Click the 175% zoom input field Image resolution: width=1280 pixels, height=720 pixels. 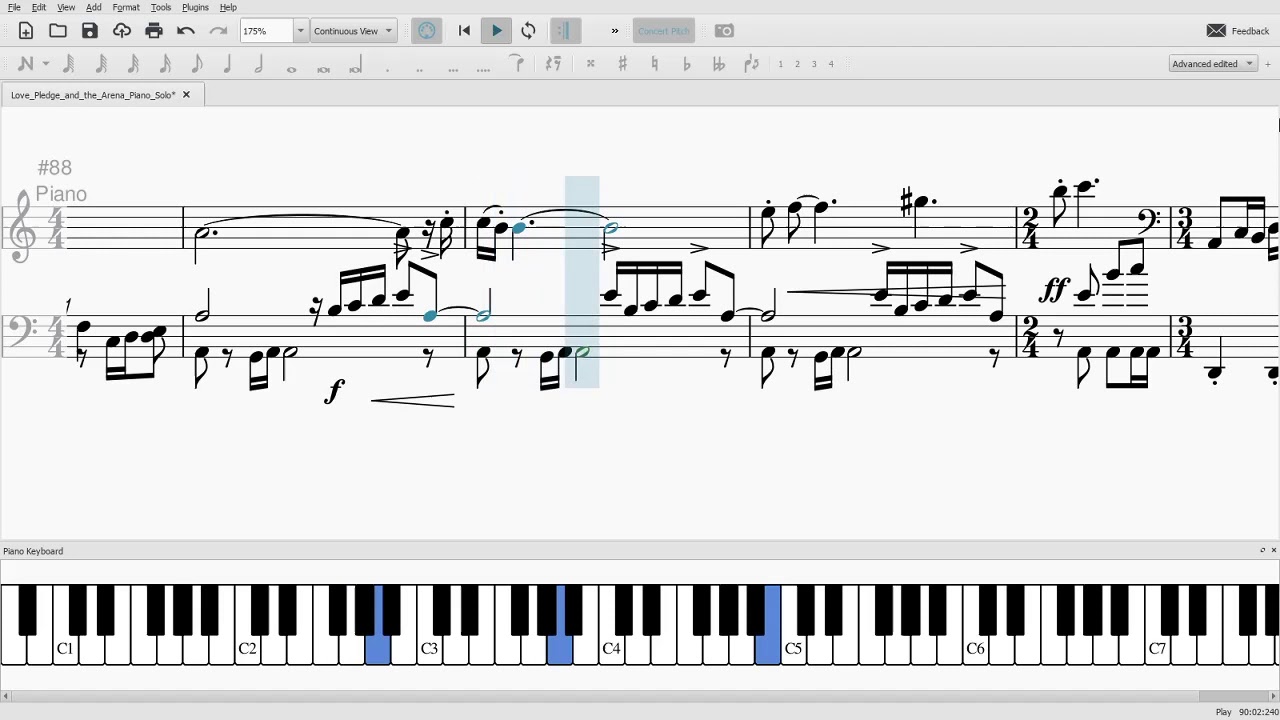pyautogui.click(x=266, y=31)
